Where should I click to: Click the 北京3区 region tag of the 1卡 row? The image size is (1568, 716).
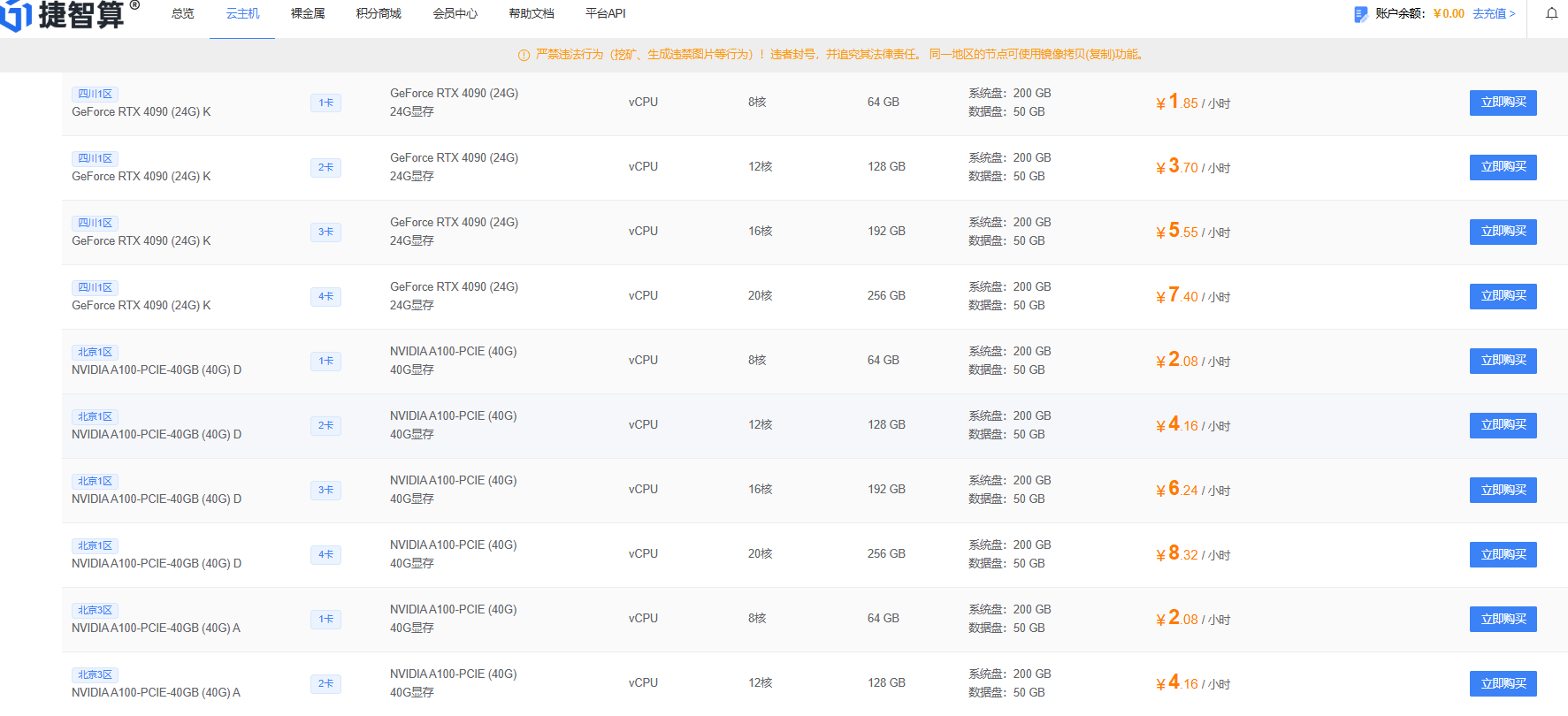click(95, 610)
